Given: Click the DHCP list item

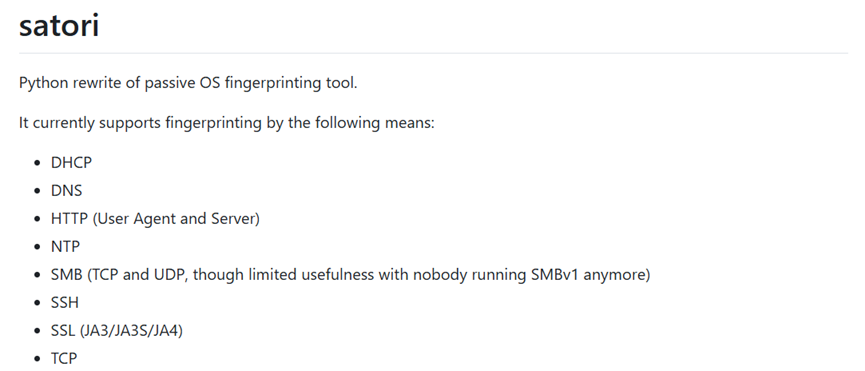Looking at the screenshot, I should pyautogui.click(x=71, y=163).
